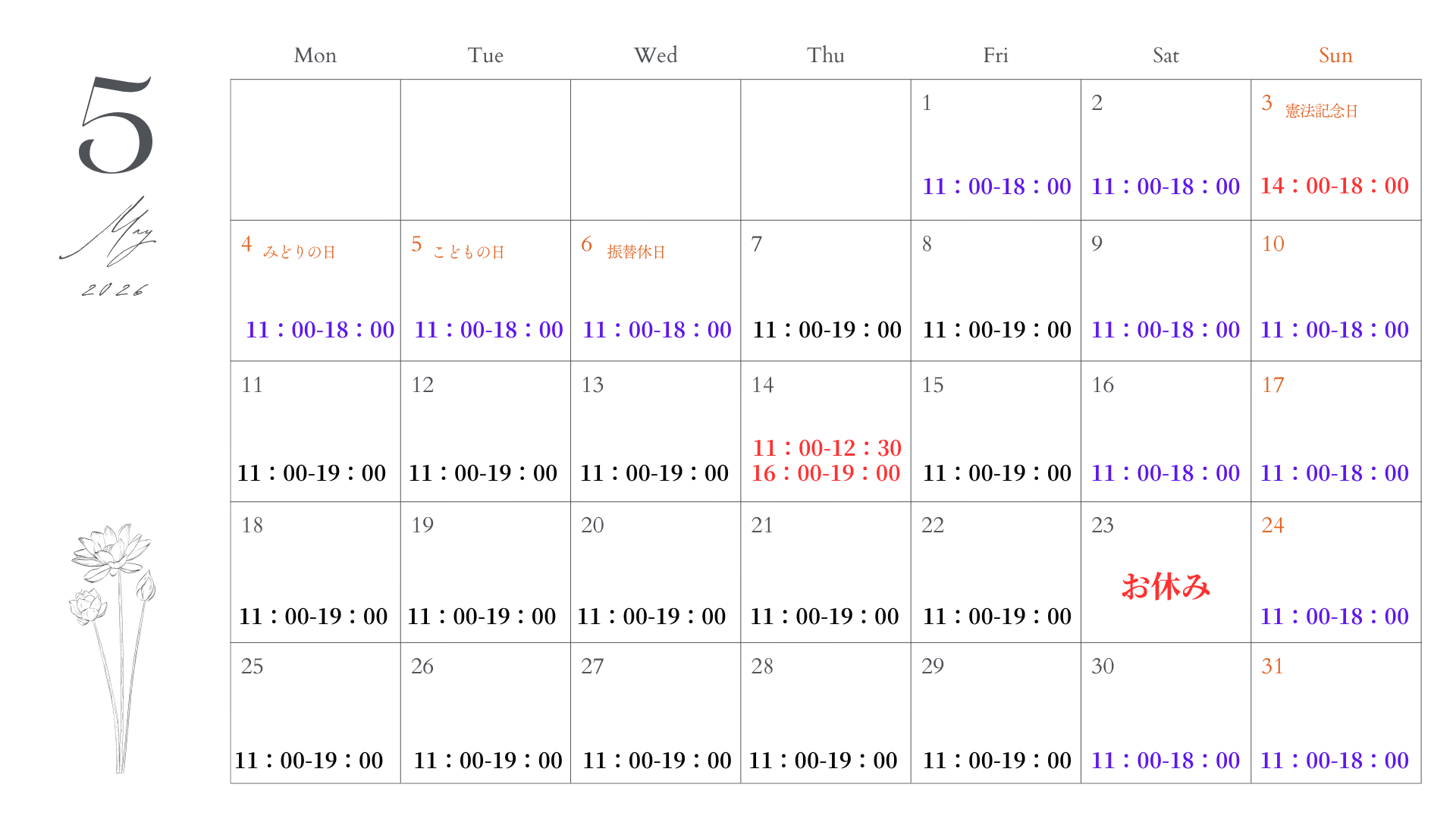This screenshot has height=819, width=1456.
Task: Select the Mon column header
Action: point(315,55)
